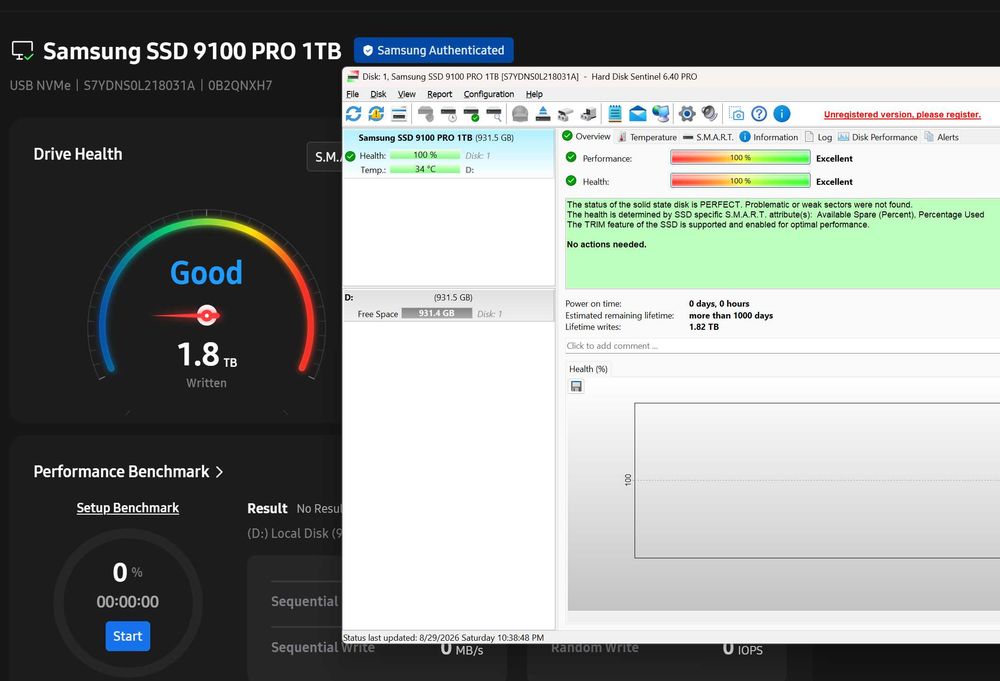This screenshot has height=681, width=1000.
Task: Click the speaker sound toolbar icon
Action: point(710,114)
